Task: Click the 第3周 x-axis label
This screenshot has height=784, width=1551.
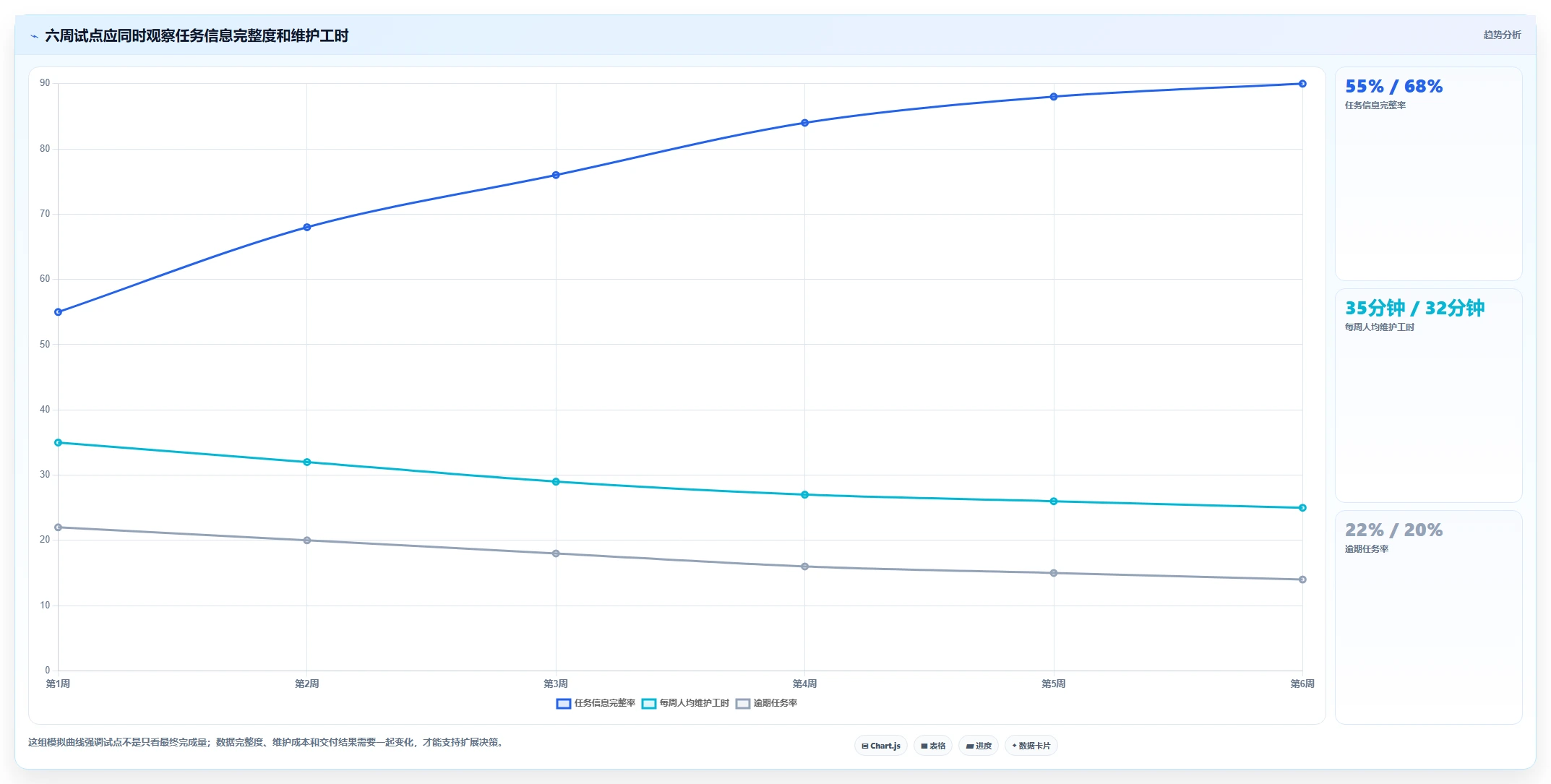Action: click(556, 684)
